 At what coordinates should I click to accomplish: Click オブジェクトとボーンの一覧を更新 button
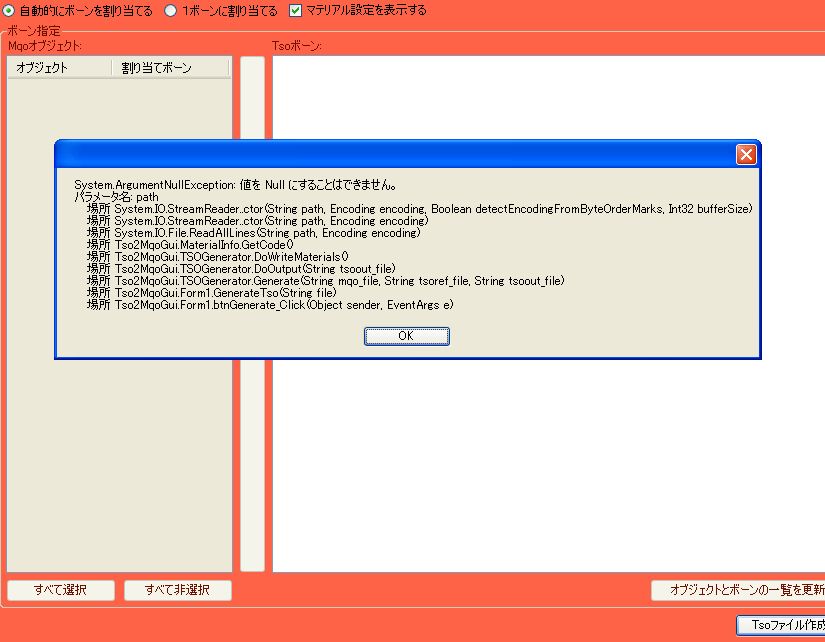click(738, 590)
